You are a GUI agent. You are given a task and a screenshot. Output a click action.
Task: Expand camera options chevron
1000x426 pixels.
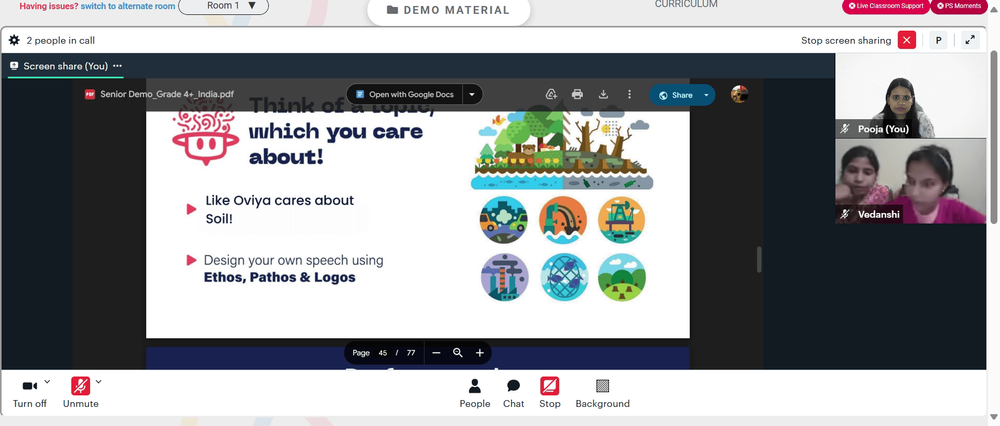tap(47, 381)
